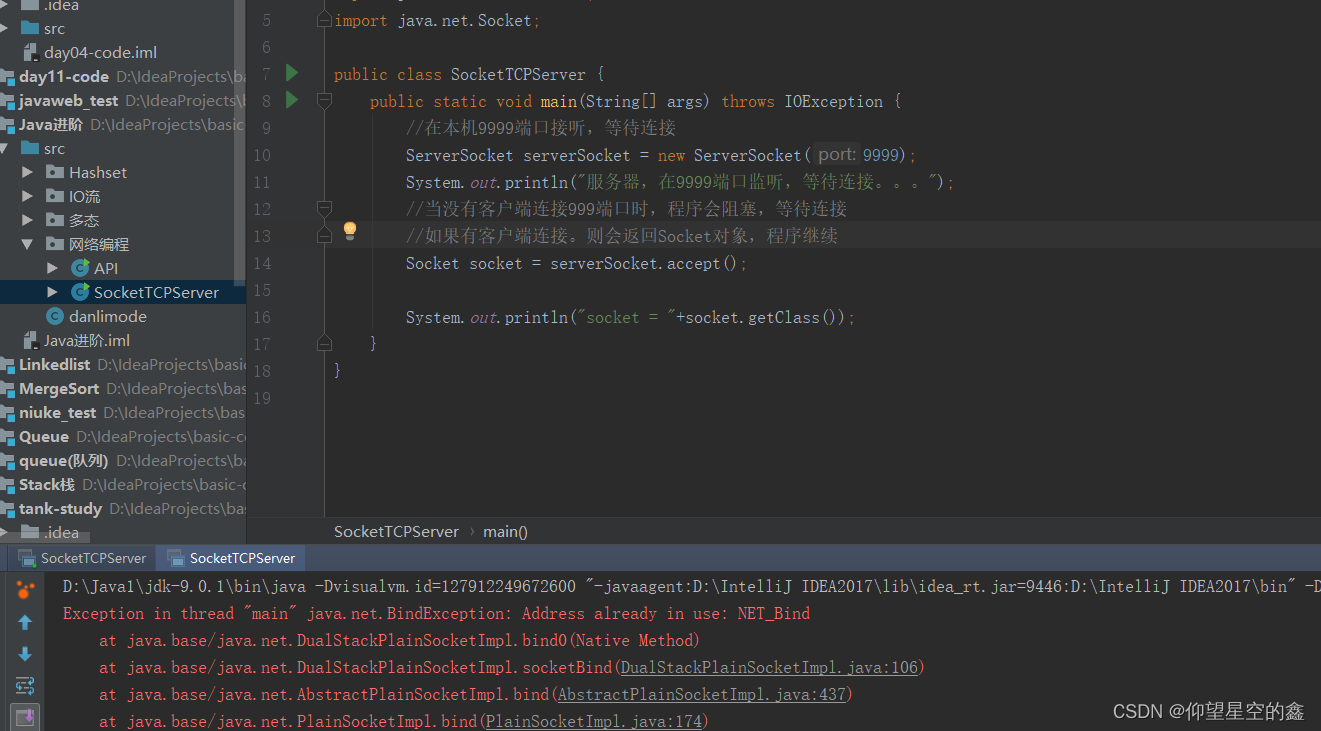Select the second SocketTCPServer run tab
Image resolution: width=1321 pixels, height=731 pixels.
tap(231, 558)
